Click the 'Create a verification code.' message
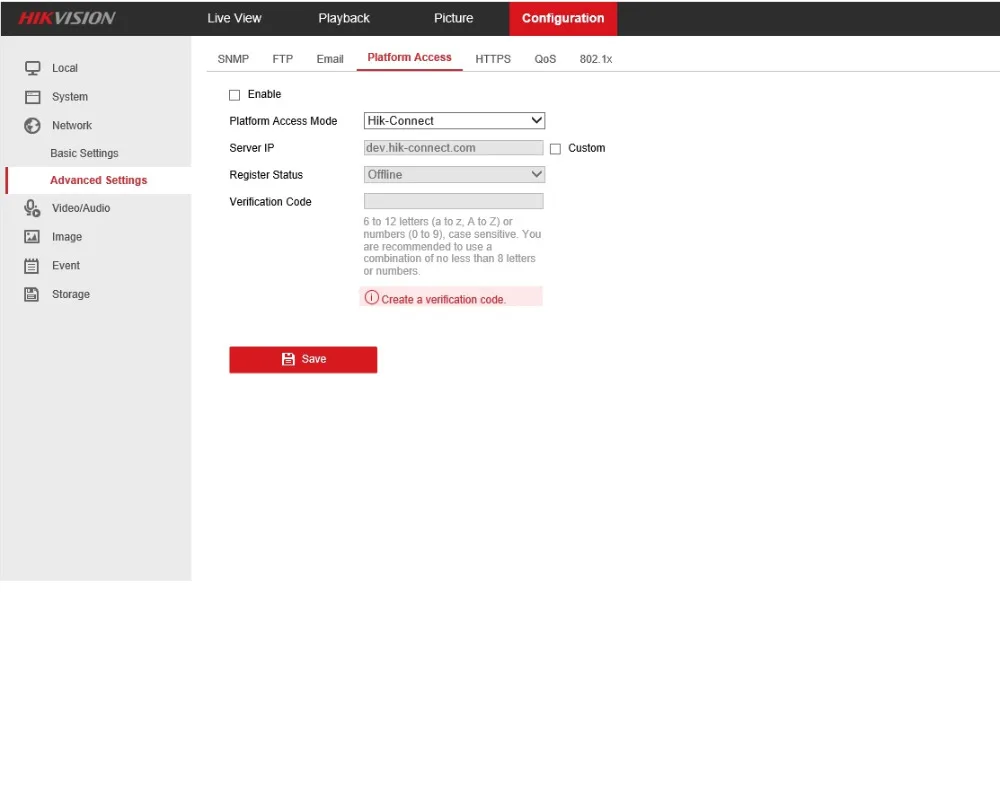Image resolution: width=1000 pixels, height=808 pixels. click(443, 300)
